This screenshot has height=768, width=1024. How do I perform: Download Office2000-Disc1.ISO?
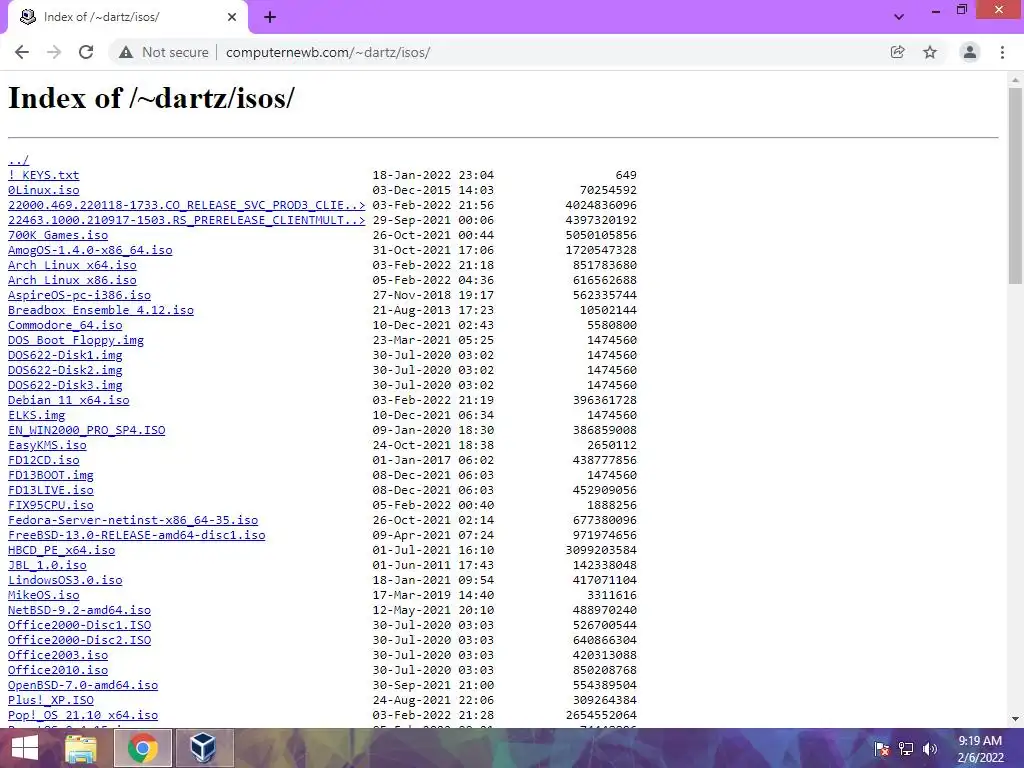click(x=79, y=626)
